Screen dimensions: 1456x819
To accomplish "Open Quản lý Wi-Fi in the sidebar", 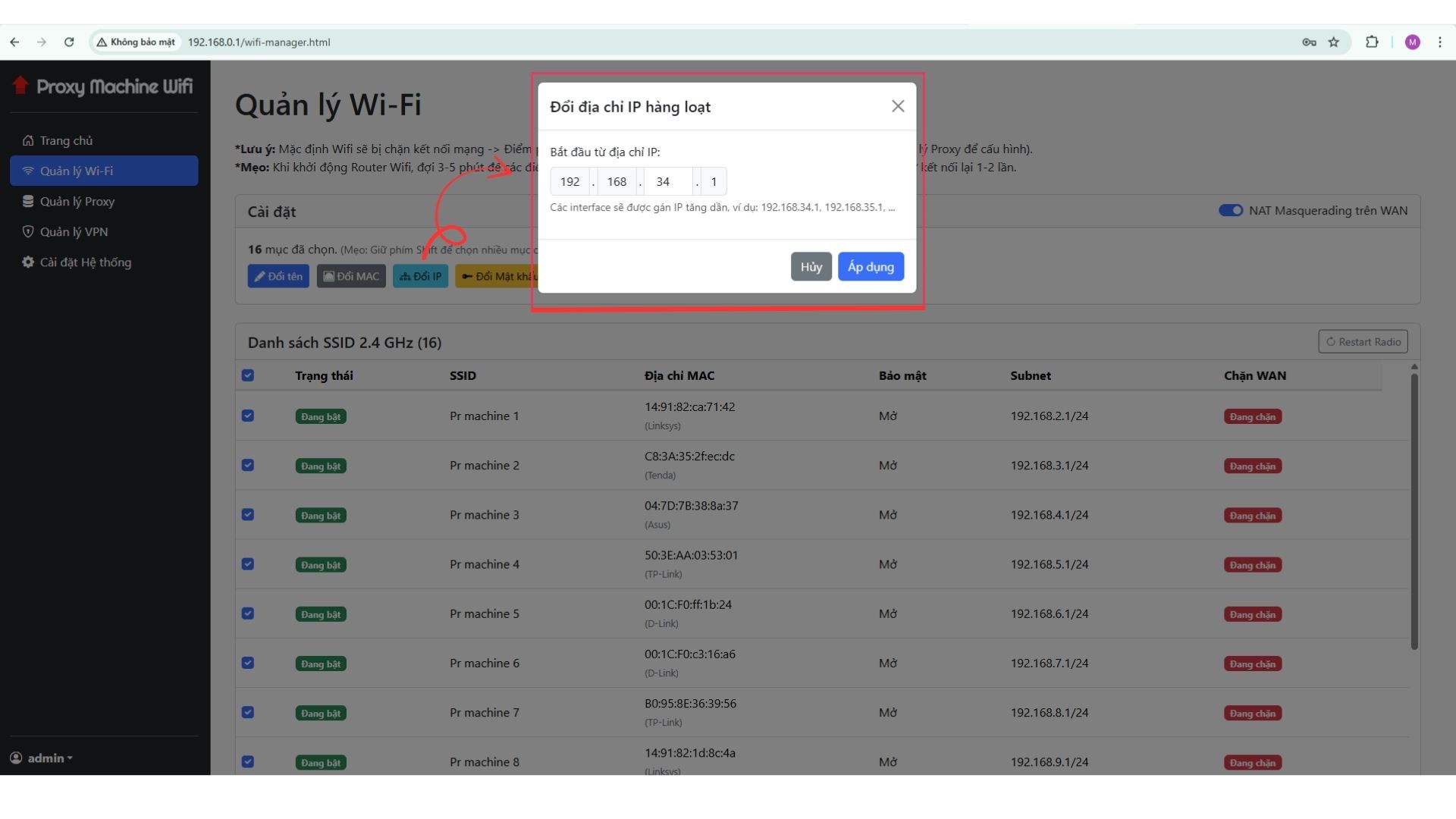I will click(x=104, y=171).
